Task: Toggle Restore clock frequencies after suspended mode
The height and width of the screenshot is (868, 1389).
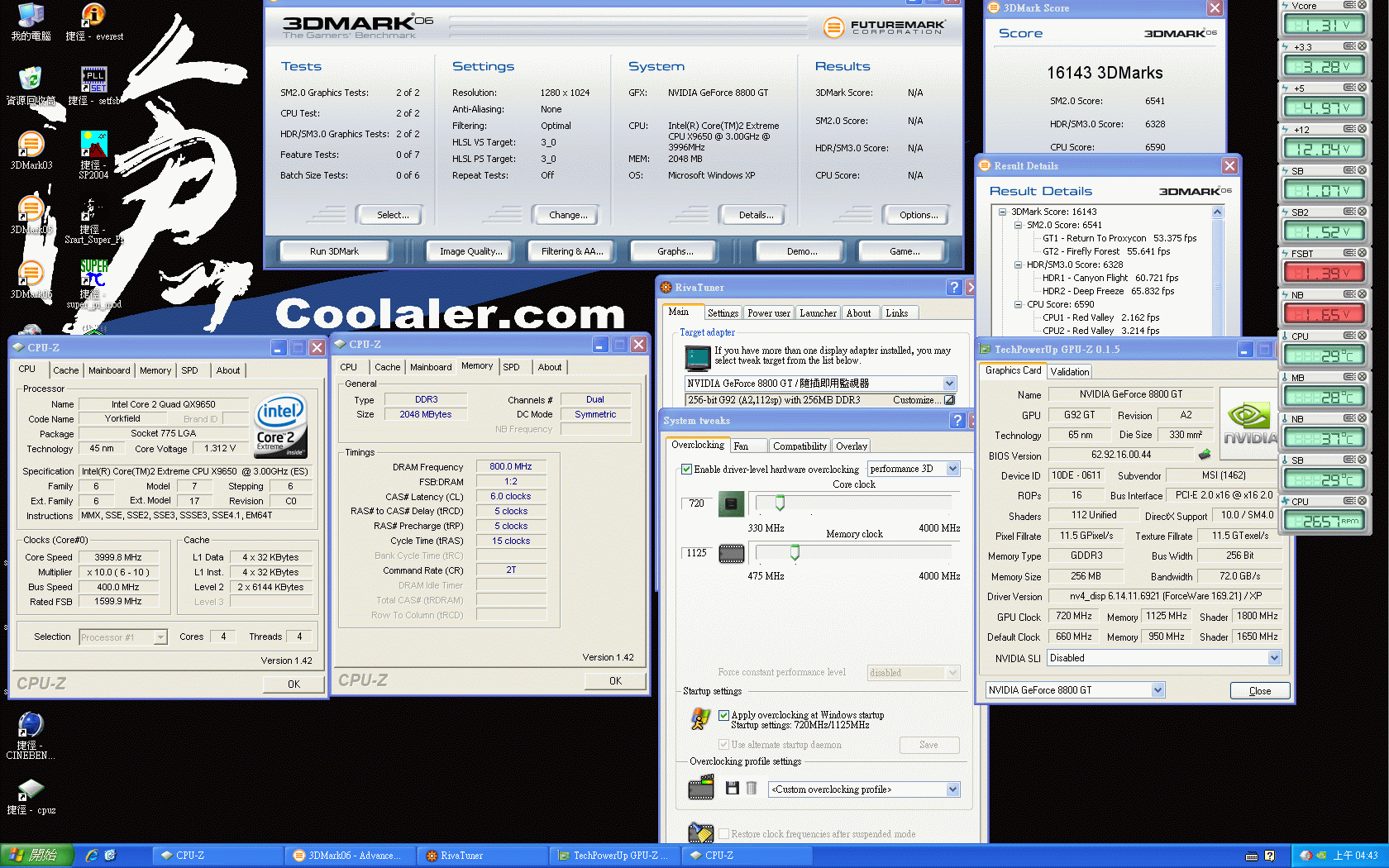Action: [x=723, y=834]
